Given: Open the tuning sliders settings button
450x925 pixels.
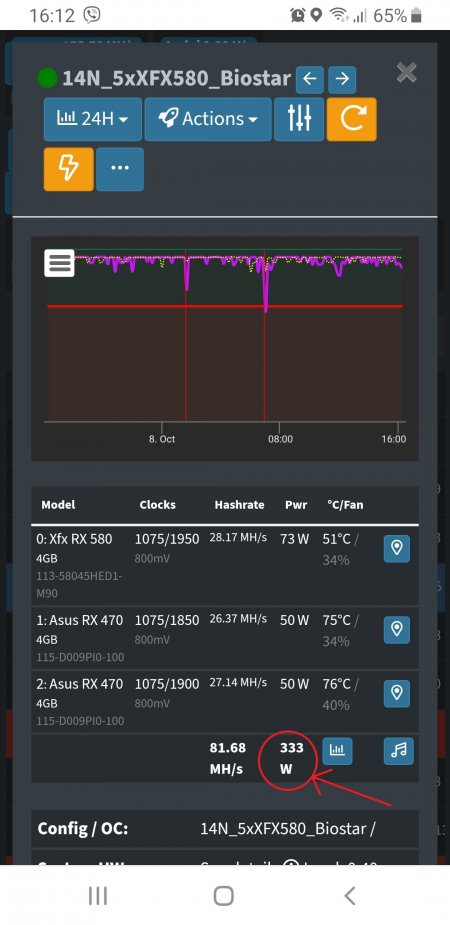Looking at the screenshot, I should coord(299,119).
